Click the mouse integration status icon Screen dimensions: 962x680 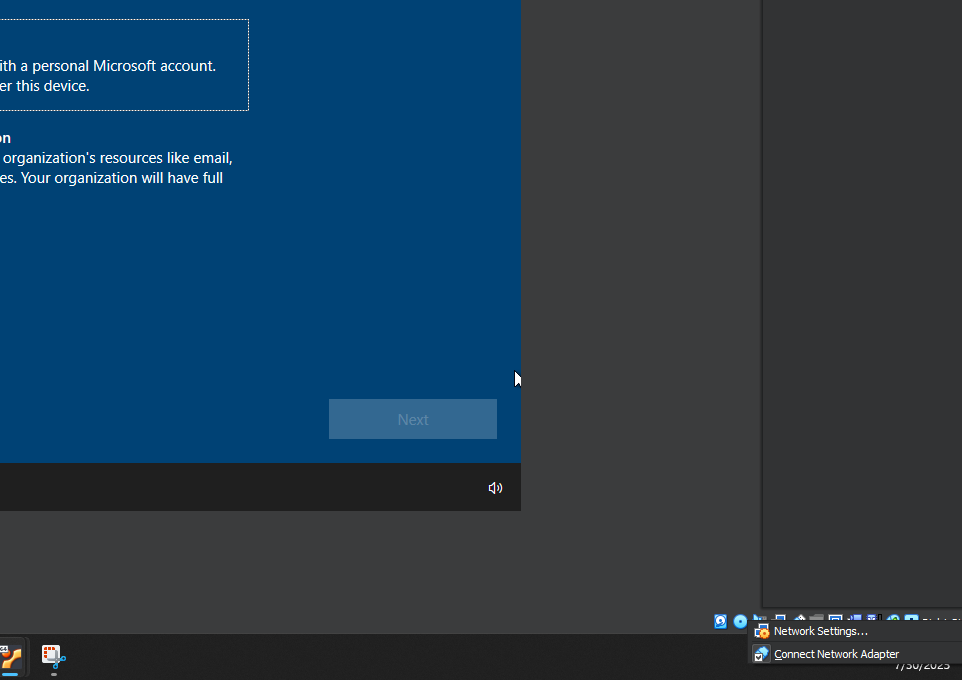click(x=893, y=620)
